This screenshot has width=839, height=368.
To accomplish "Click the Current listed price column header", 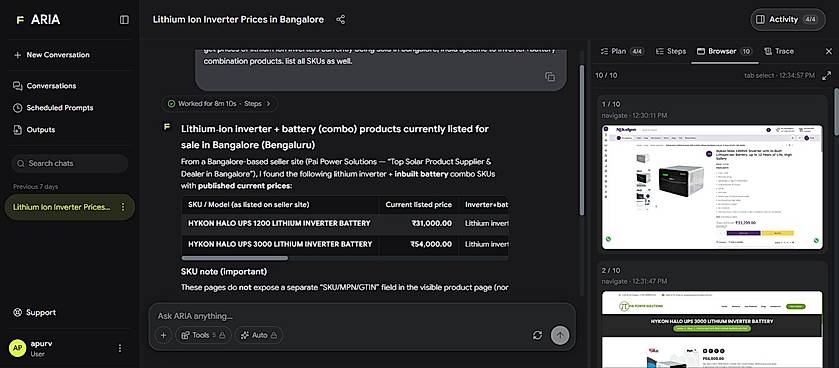I will pyautogui.click(x=418, y=204).
